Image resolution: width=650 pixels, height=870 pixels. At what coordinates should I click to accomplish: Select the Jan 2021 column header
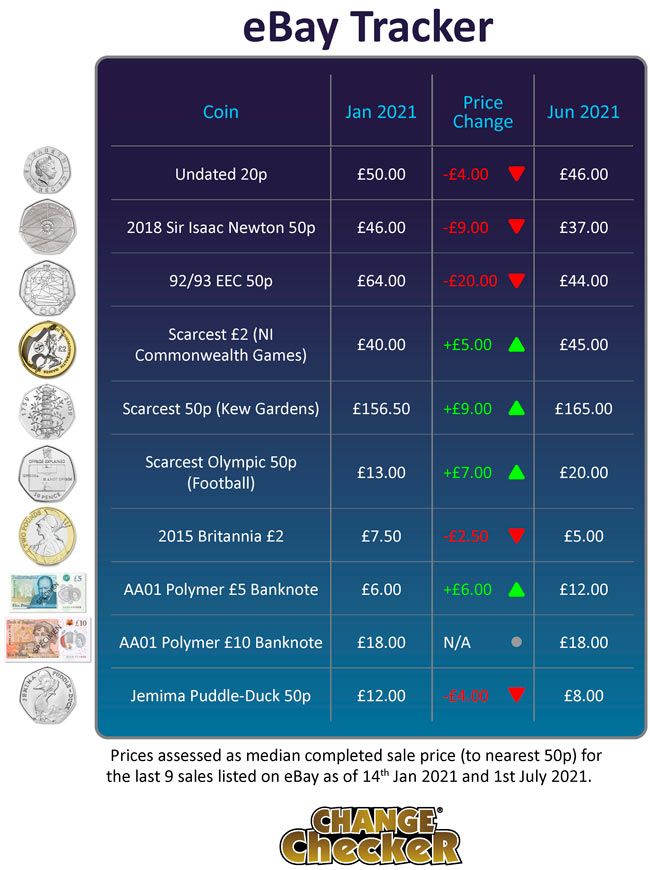click(381, 112)
